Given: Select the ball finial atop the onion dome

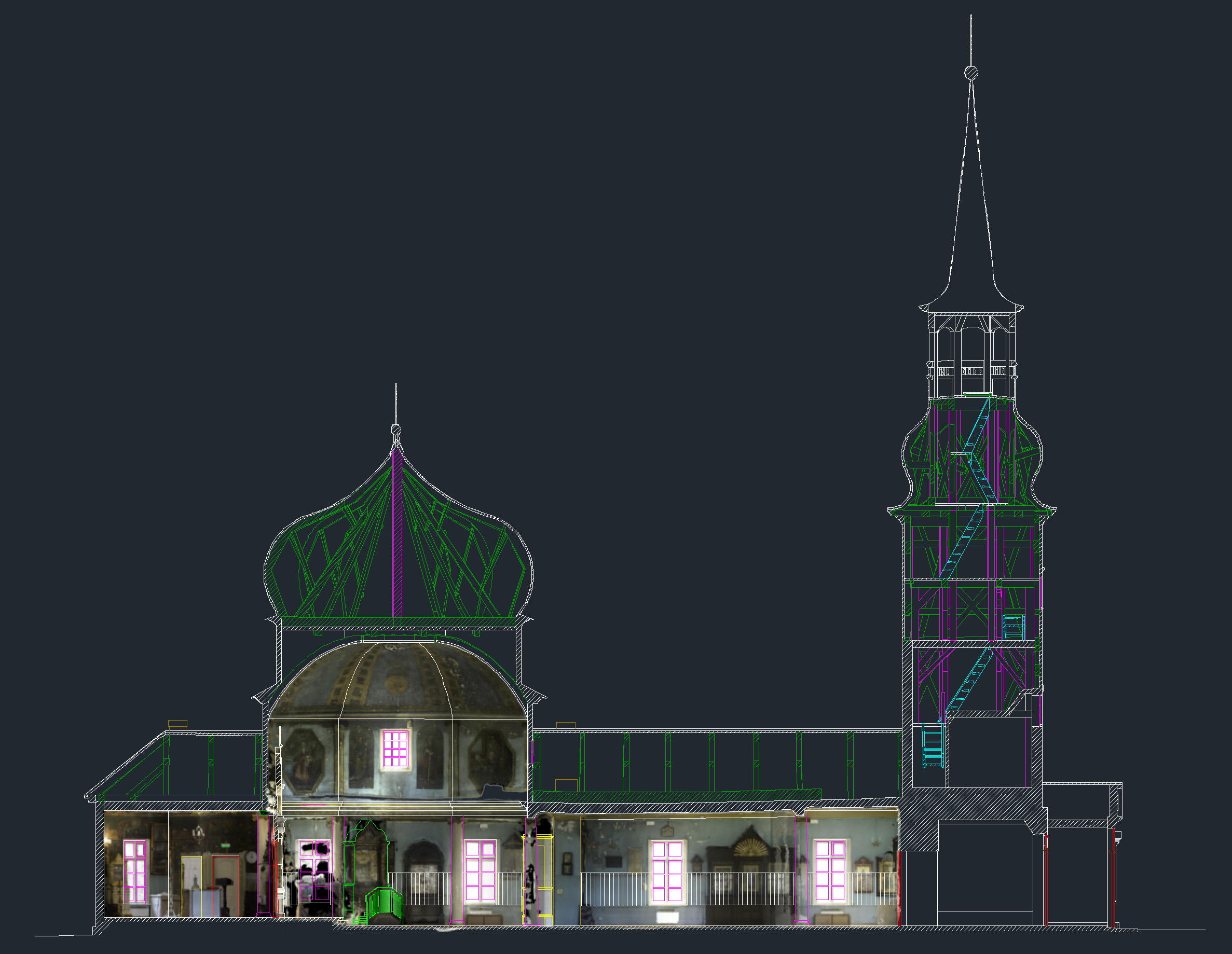Looking at the screenshot, I should click(x=396, y=430).
